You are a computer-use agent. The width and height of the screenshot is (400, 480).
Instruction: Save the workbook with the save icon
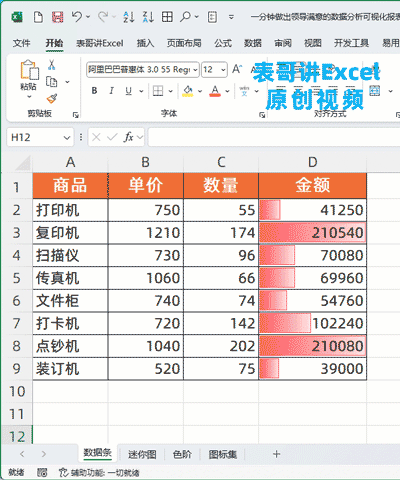tap(57, 17)
